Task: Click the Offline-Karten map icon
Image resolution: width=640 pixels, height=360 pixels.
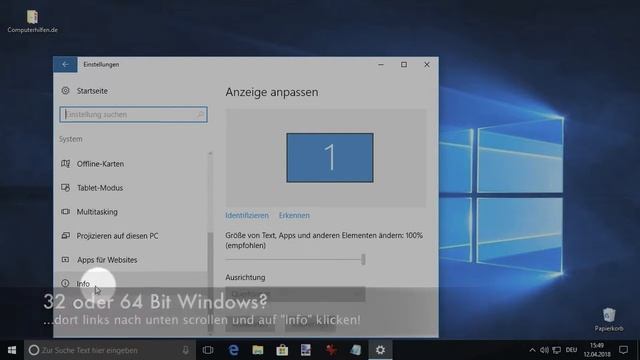Action: pos(65,164)
